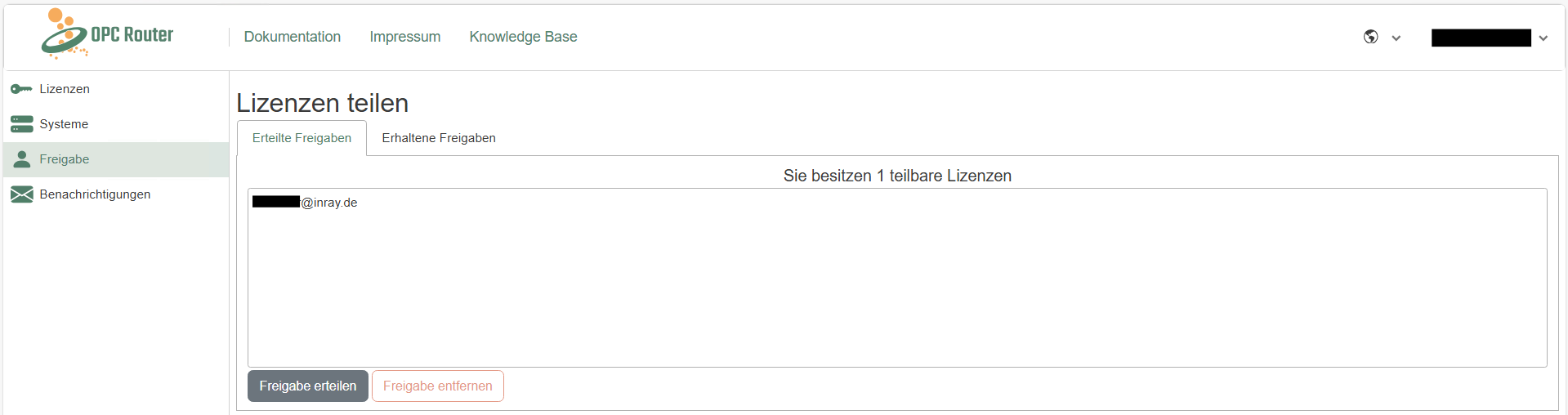Select the @inray.de entry in the list
Viewport: 1568px width, 415px height.
coord(306,203)
